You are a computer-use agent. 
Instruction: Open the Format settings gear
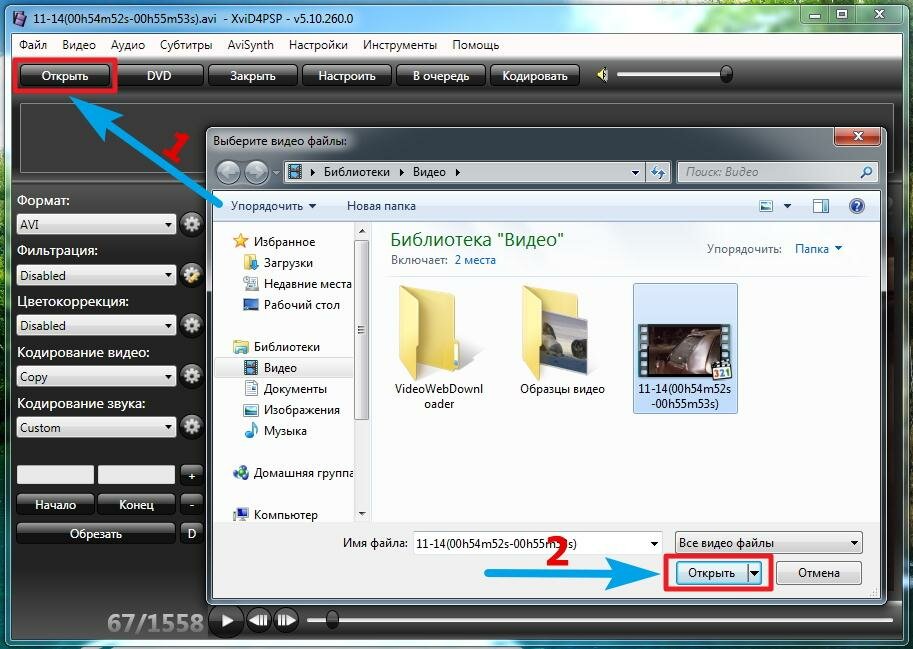pyautogui.click(x=191, y=224)
